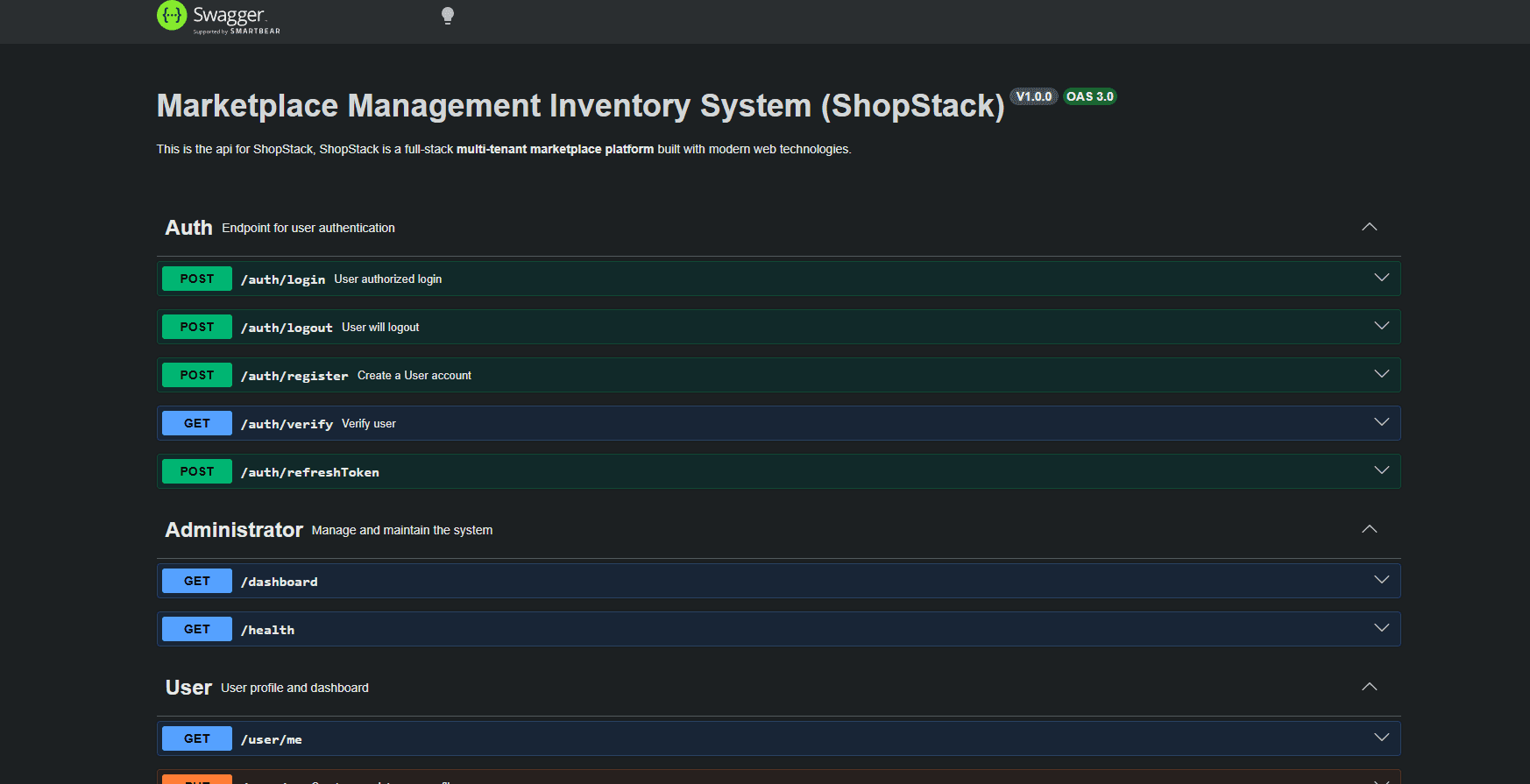The height and width of the screenshot is (784, 1530).
Task: Click the OAS 3.0 badge
Action: tap(1090, 96)
